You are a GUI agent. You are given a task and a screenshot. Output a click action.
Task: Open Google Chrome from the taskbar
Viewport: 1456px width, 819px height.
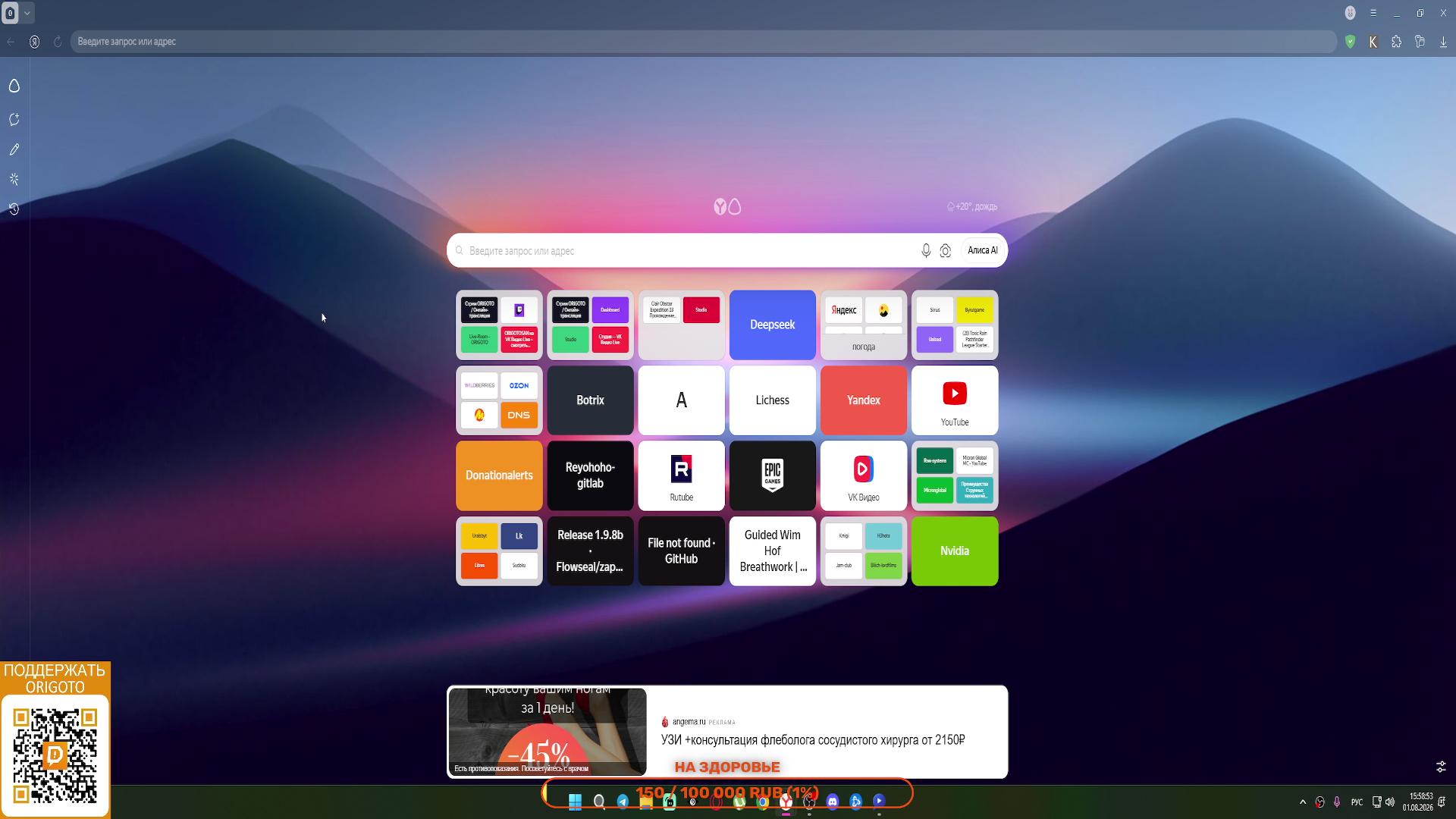coord(763,802)
